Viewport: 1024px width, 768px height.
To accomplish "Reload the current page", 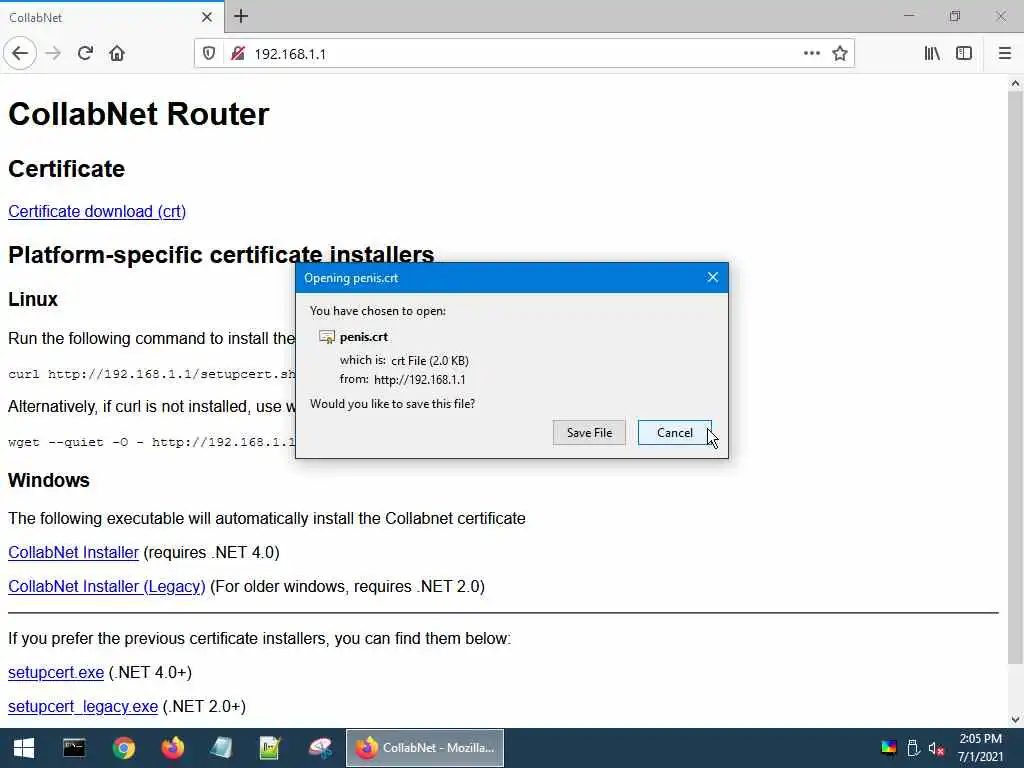I will coord(85,54).
